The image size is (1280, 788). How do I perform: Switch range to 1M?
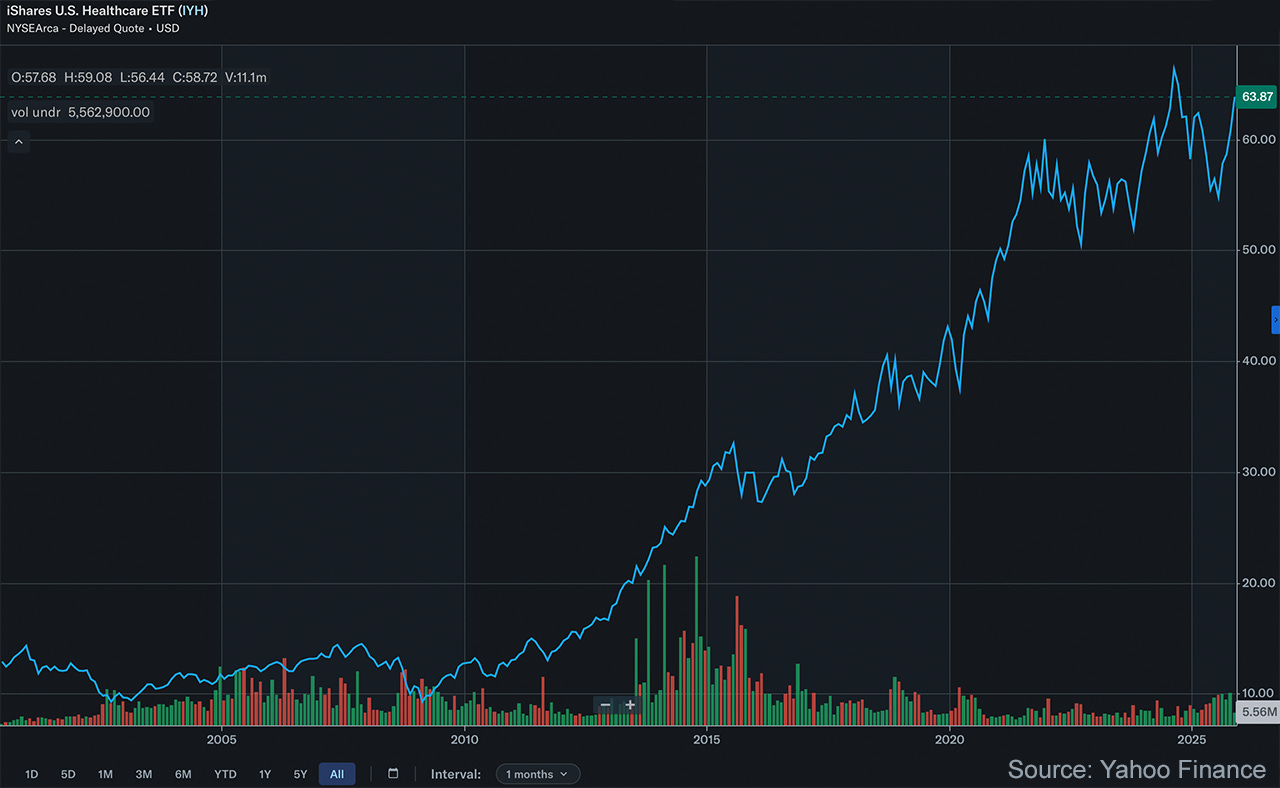[105, 774]
